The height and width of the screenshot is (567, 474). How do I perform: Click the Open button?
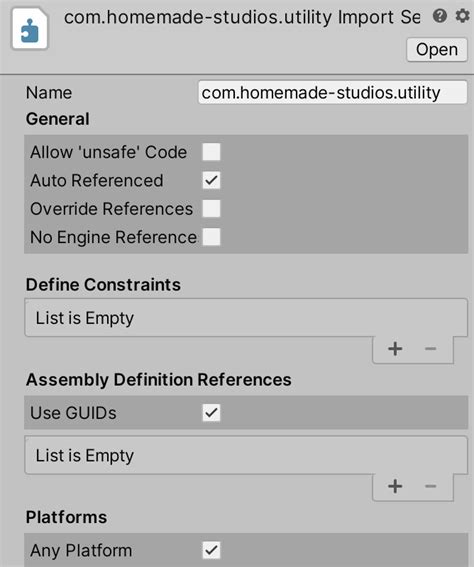click(x=437, y=50)
